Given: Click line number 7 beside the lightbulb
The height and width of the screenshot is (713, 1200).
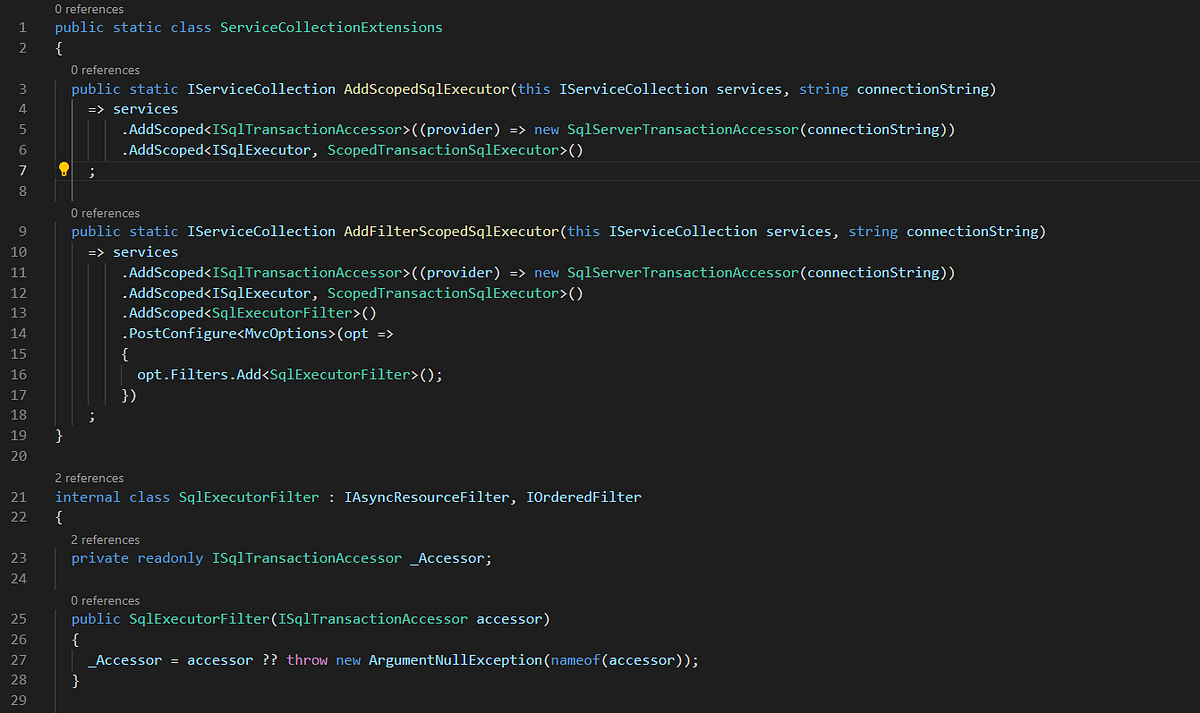Looking at the screenshot, I should coord(22,169).
